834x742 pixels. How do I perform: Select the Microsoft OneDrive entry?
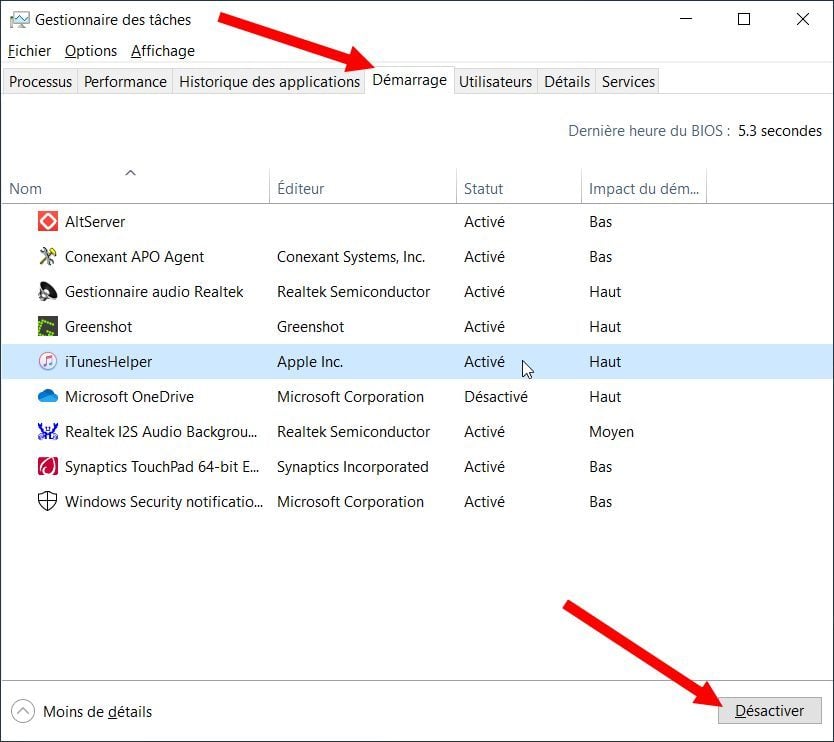click(x=129, y=397)
